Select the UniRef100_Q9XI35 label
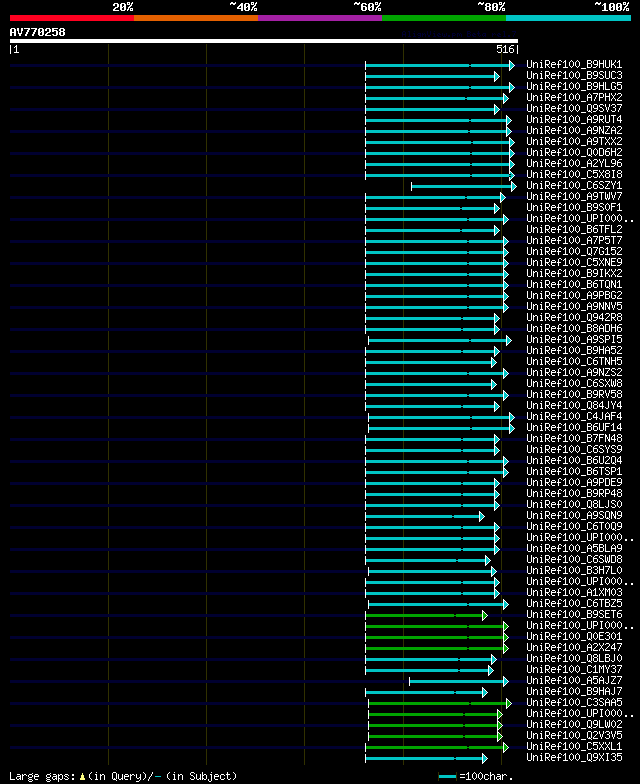This screenshot has height=784, width=640. [574, 758]
